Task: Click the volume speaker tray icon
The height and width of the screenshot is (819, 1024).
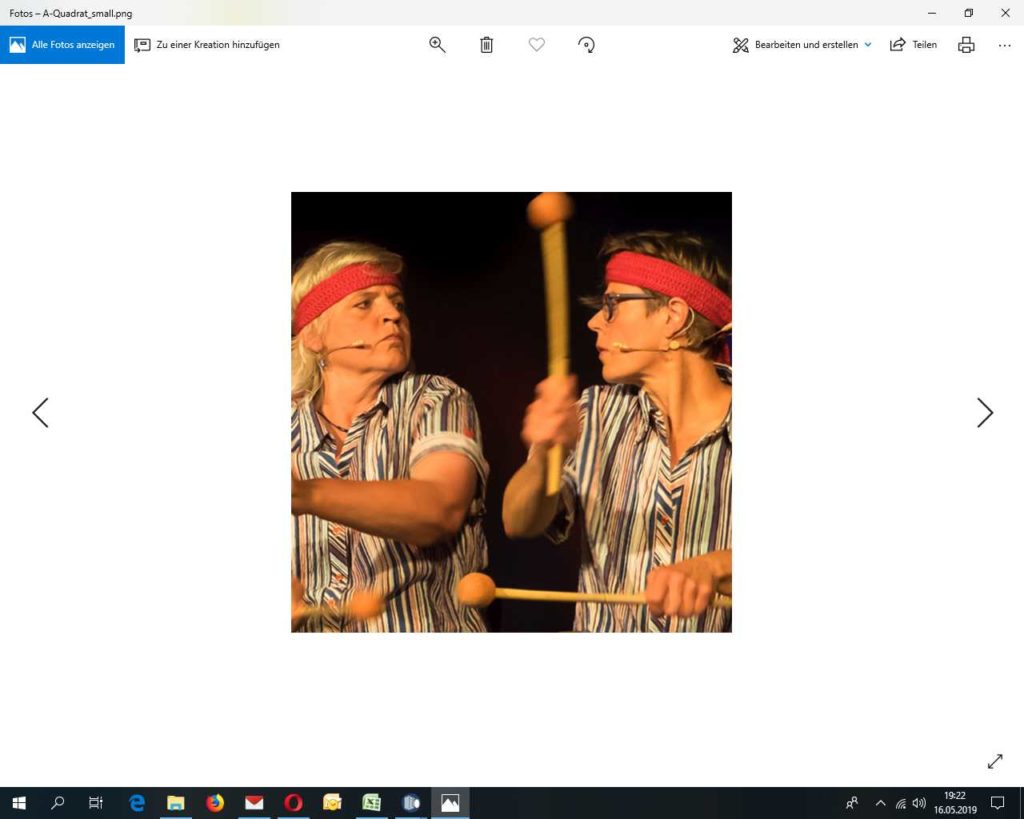Action: point(919,803)
